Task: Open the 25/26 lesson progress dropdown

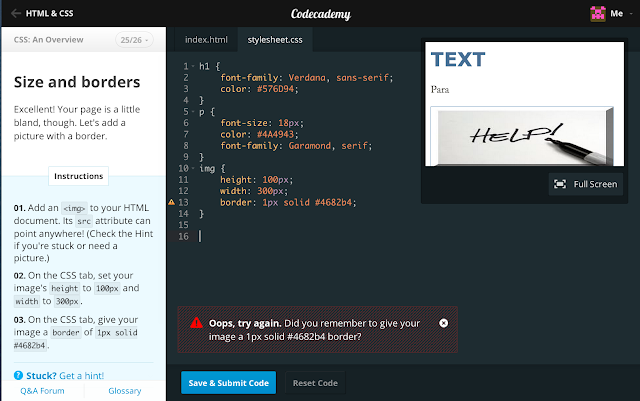Action: coord(133,41)
